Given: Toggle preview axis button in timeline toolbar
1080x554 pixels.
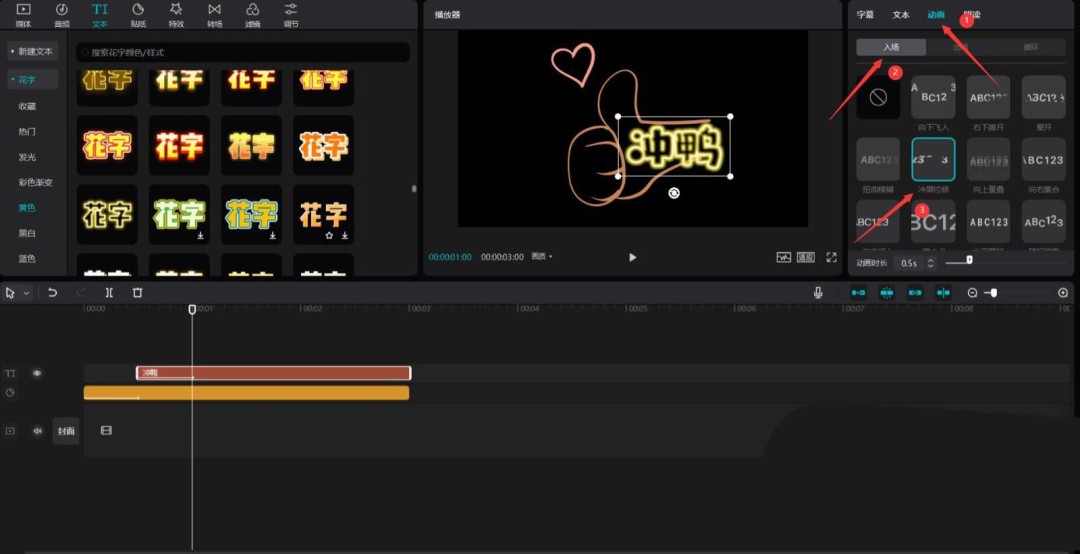Looking at the screenshot, I should (943, 293).
